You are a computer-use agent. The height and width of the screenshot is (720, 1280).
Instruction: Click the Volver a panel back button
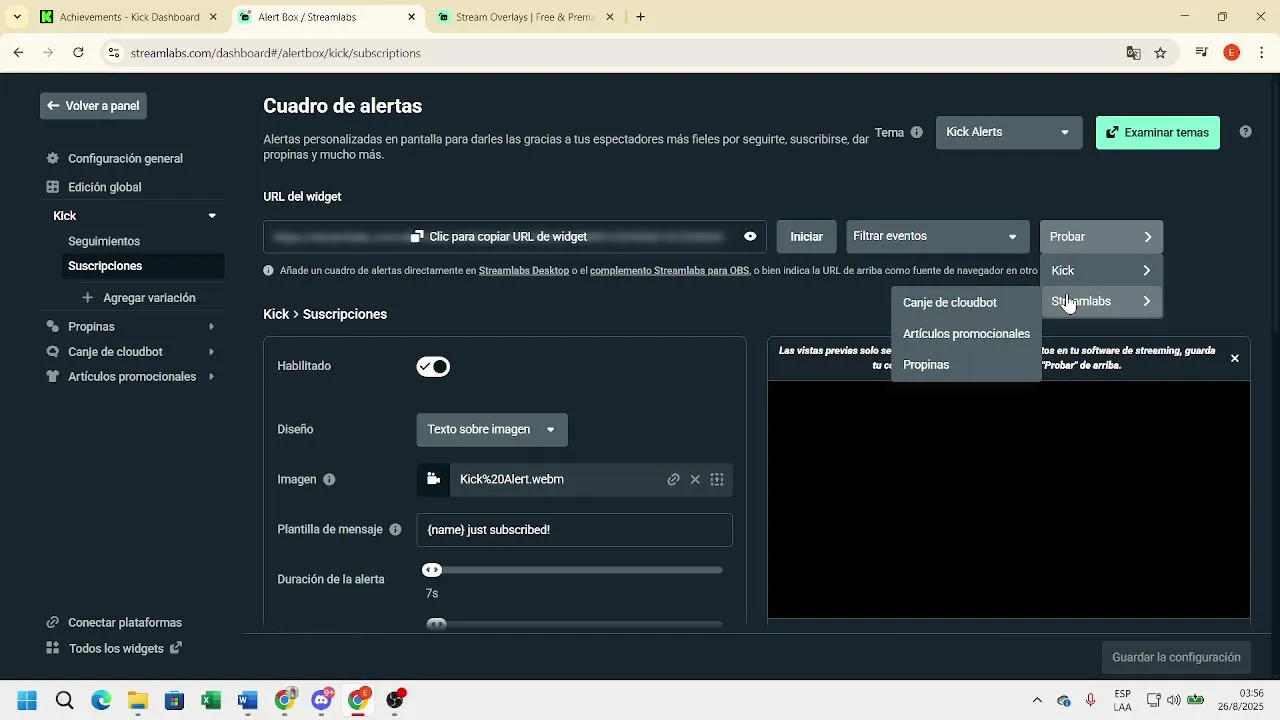click(93, 106)
